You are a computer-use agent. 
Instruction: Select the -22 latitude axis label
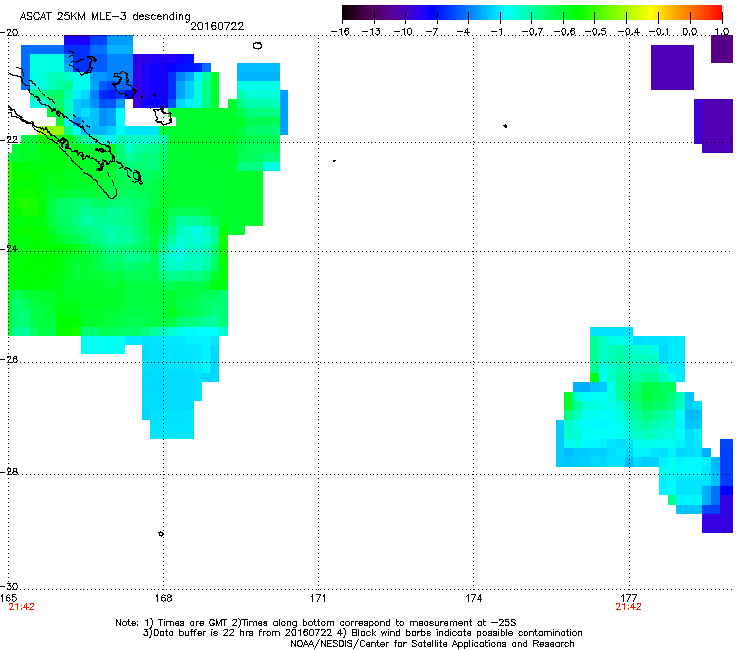click(9, 140)
